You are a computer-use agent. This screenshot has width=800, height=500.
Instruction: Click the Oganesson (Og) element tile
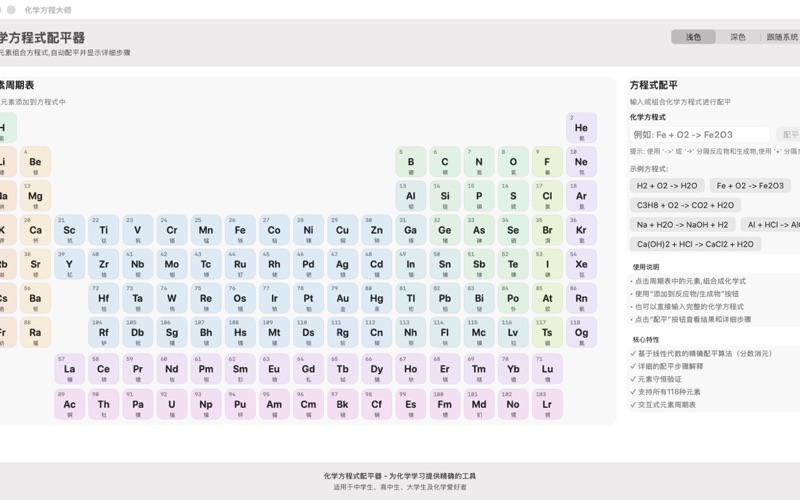(x=581, y=333)
